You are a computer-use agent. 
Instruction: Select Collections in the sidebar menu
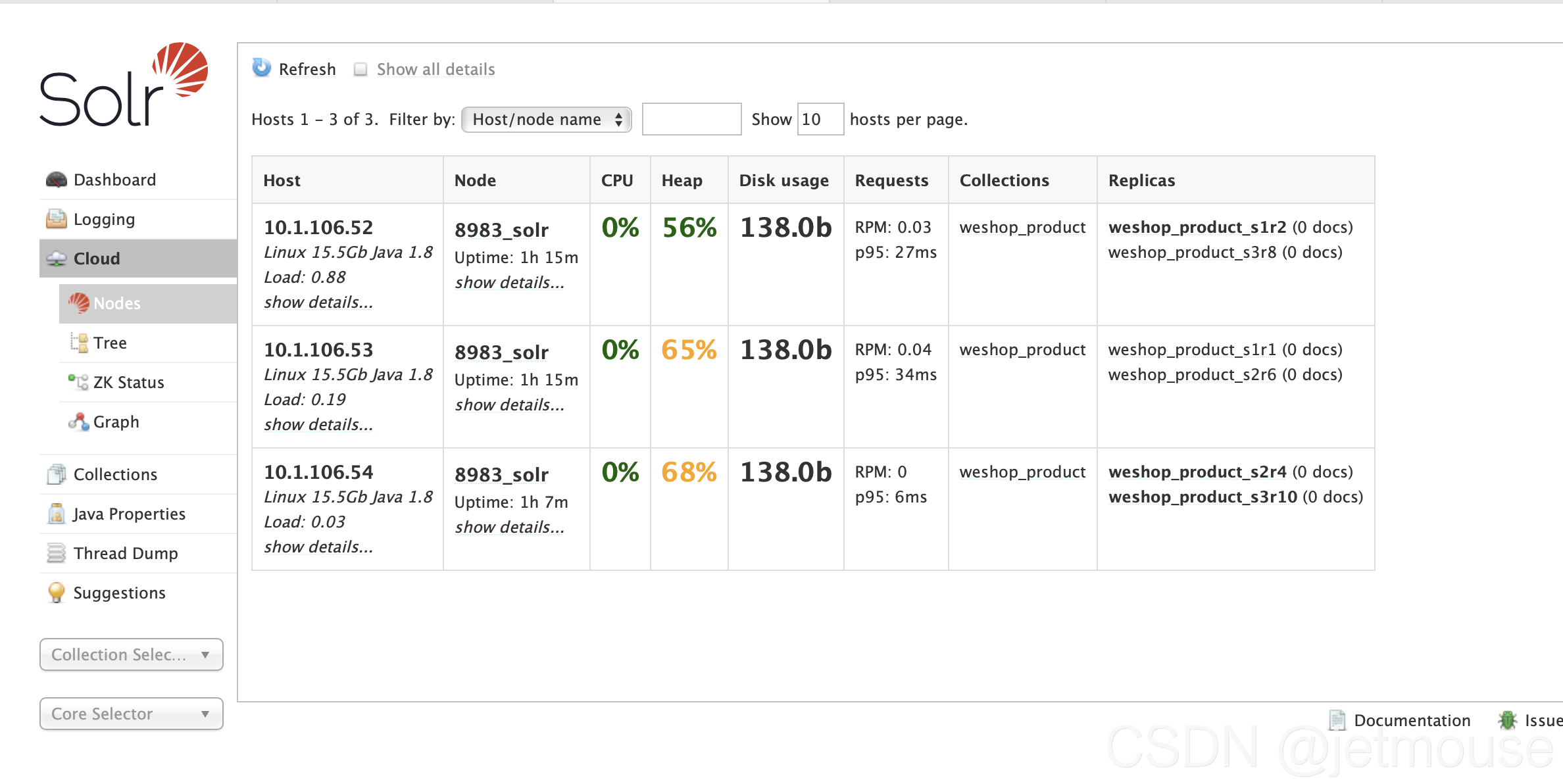pyautogui.click(x=115, y=474)
